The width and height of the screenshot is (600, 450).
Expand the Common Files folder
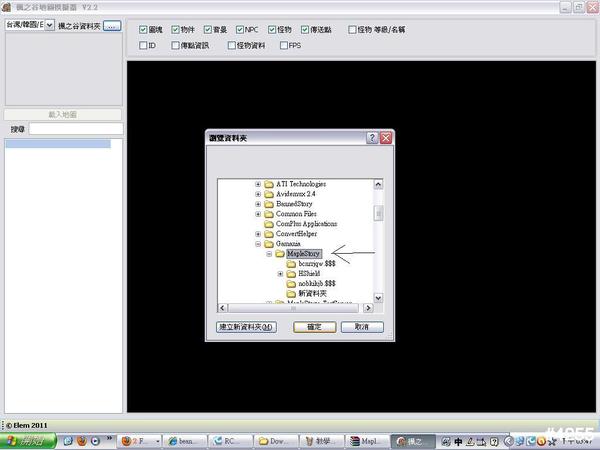258,214
